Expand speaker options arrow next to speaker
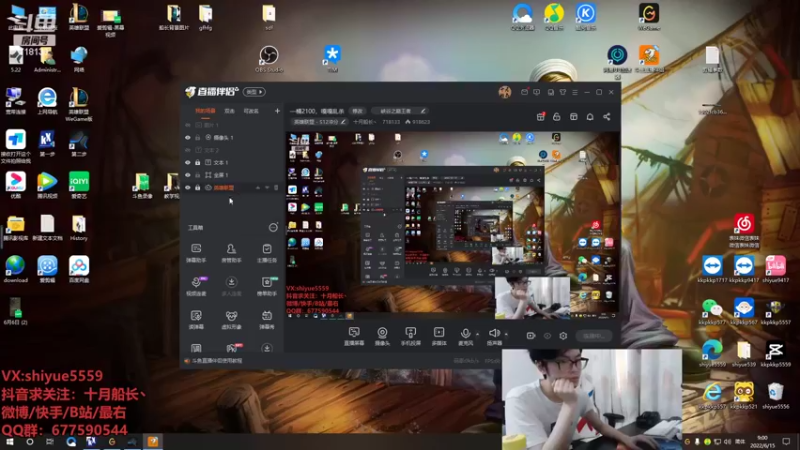800x450 pixels. point(506,334)
